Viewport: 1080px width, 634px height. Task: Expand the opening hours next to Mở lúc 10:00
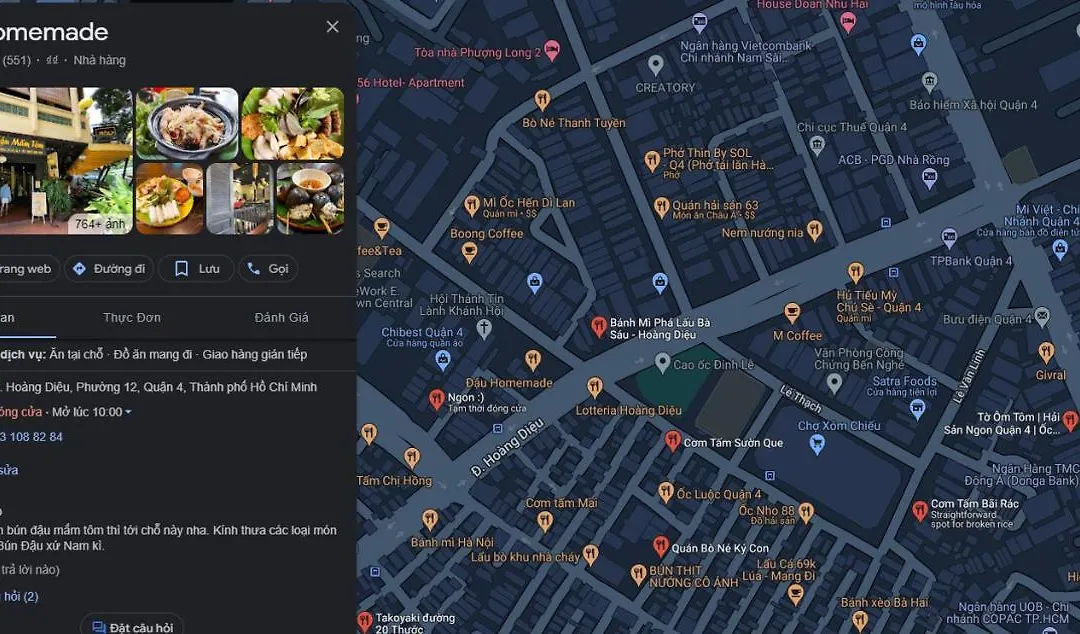point(129,412)
